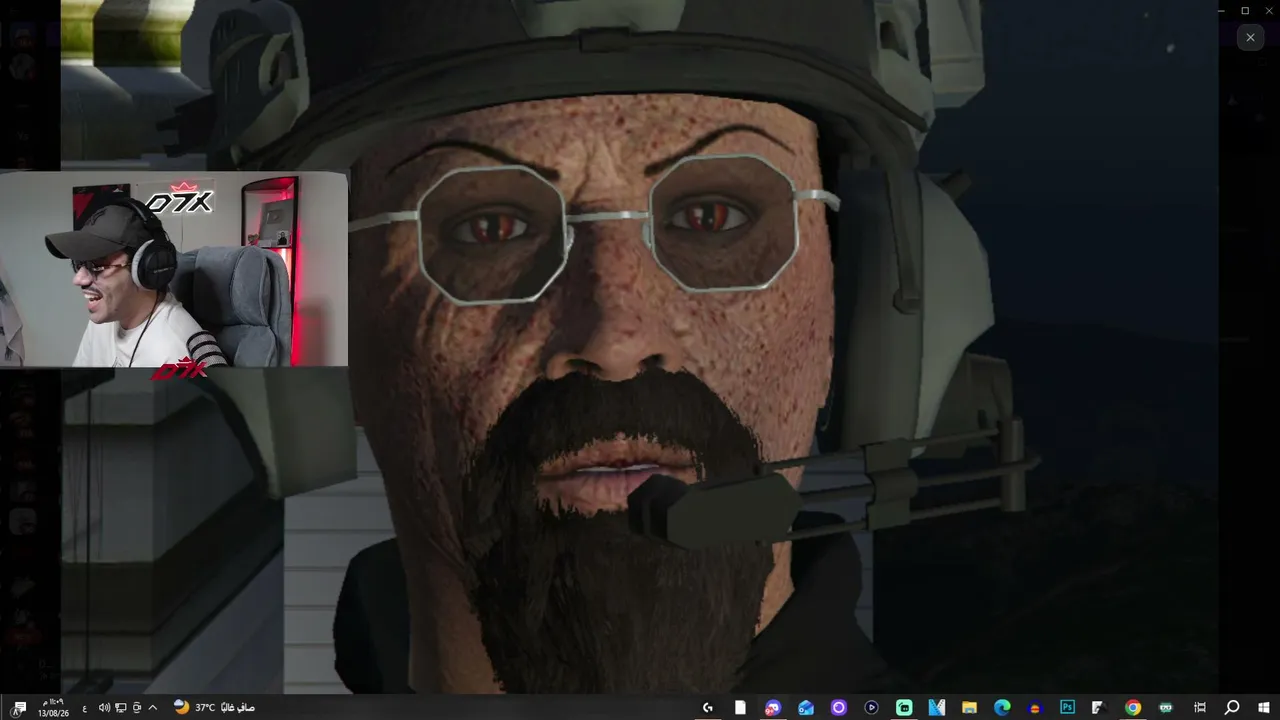1280x720 pixels.
Task: Open the blue circular app with red stripe
Action: [x=1035, y=707]
